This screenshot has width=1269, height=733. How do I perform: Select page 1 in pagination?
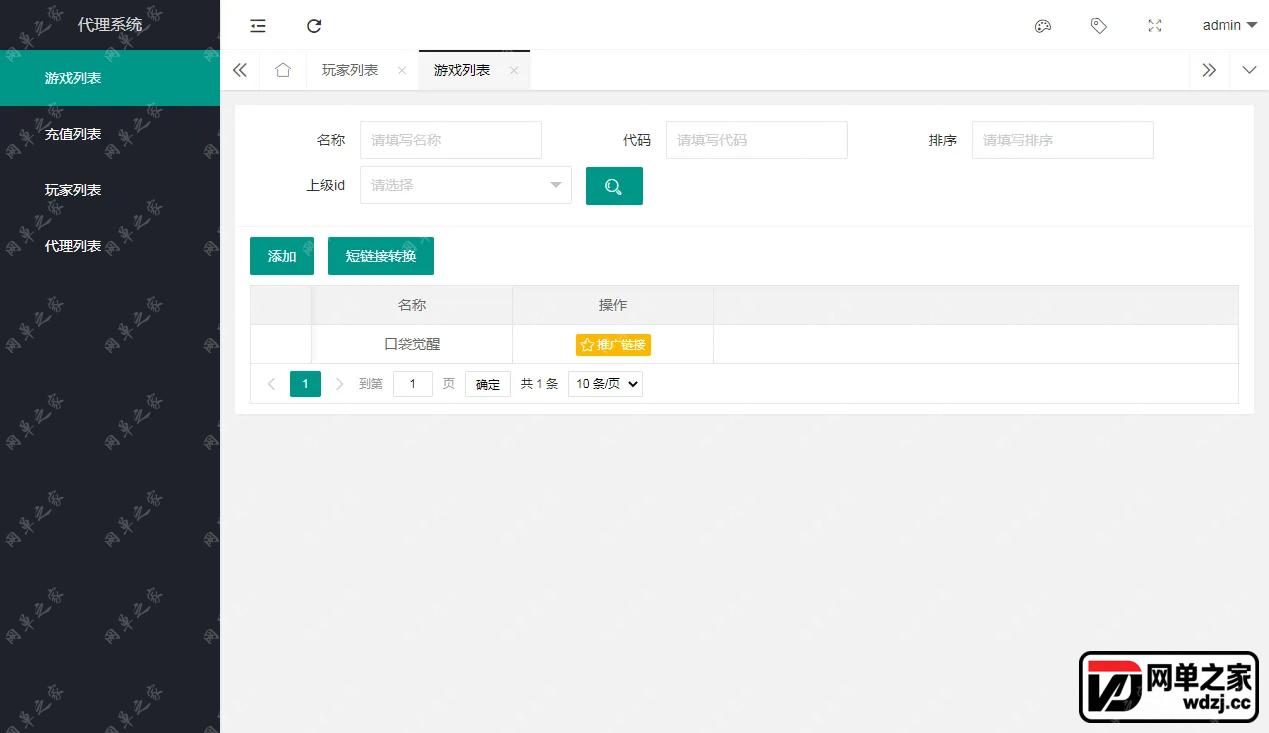pos(305,384)
